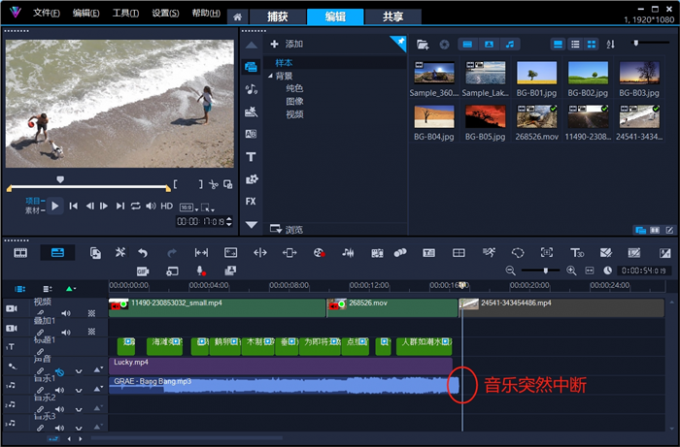
Task: Switch library to list view
Action: click(x=575, y=44)
